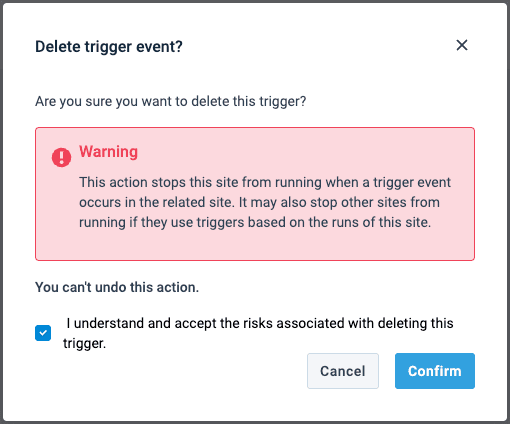The image size is (510, 424).
Task: Click the red exclamation warning icon
Action: click(x=61, y=157)
